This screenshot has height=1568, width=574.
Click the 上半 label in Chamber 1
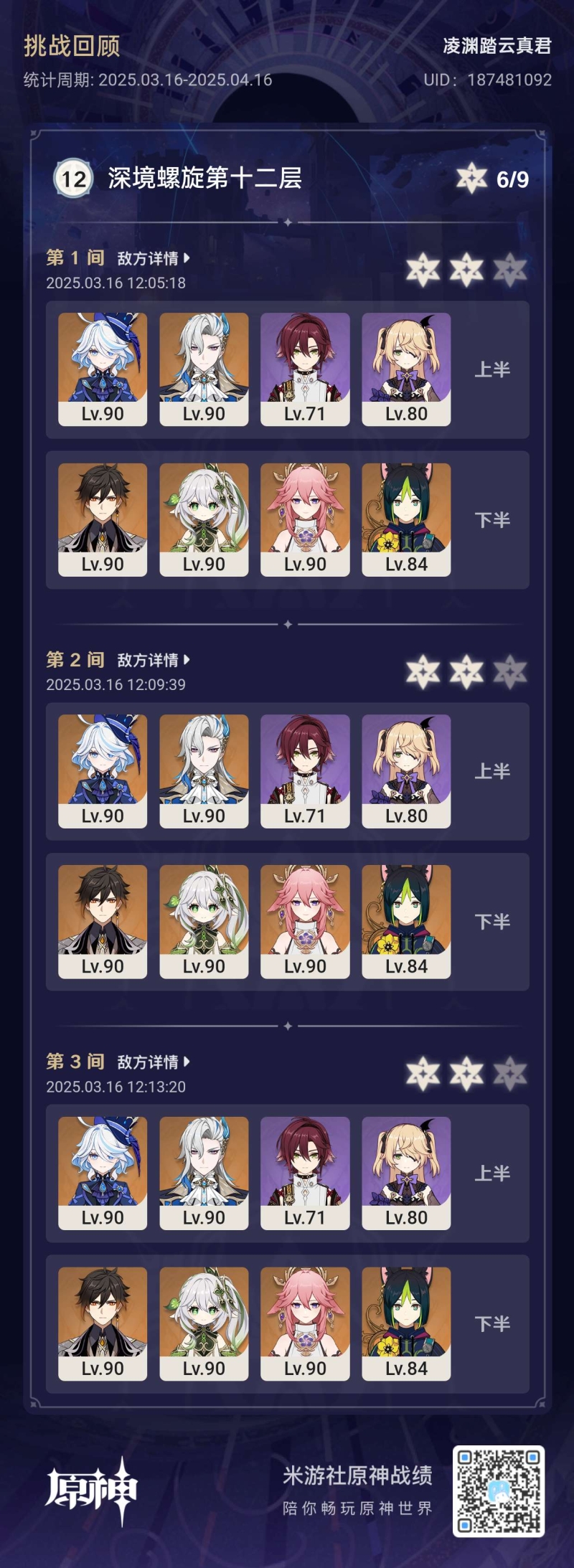click(x=492, y=369)
